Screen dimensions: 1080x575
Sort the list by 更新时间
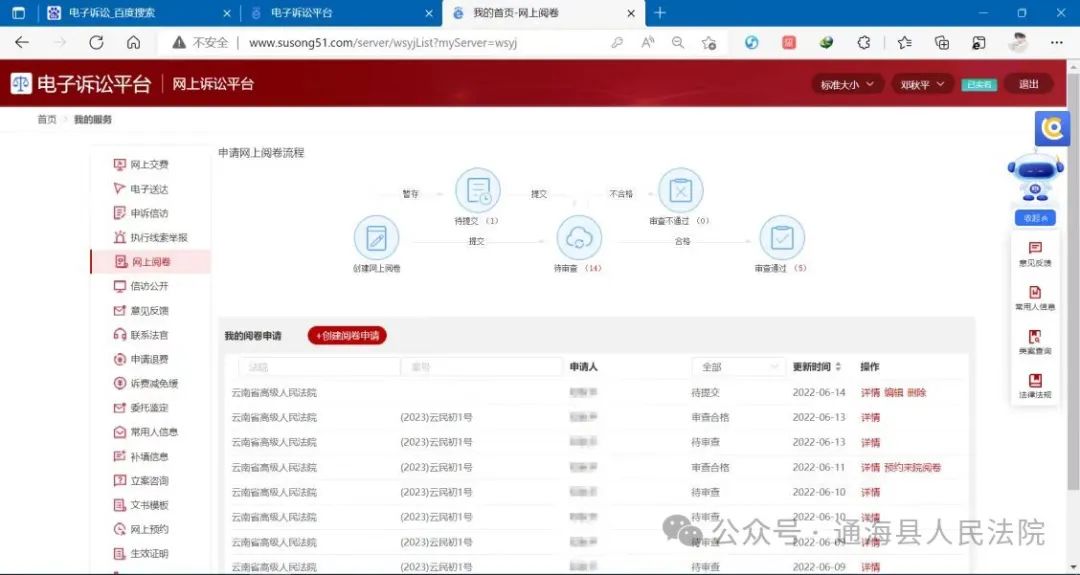pos(817,367)
